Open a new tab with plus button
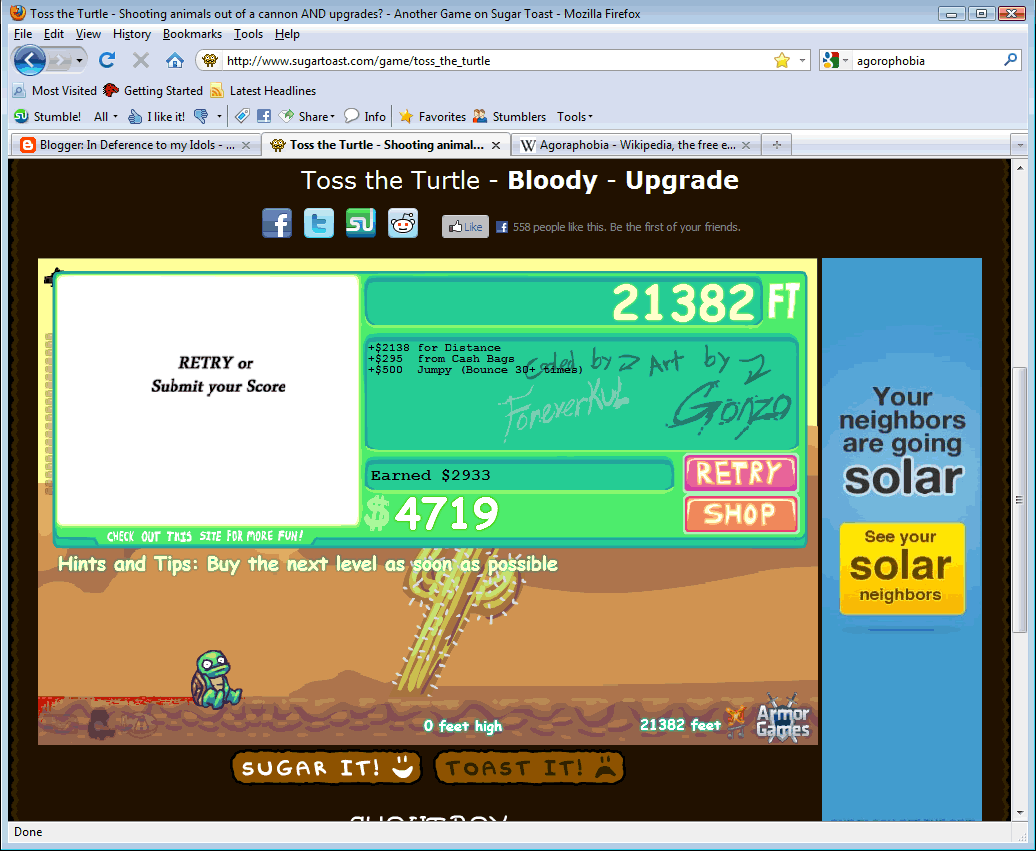Image resolution: width=1036 pixels, height=851 pixels. (x=777, y=145)
